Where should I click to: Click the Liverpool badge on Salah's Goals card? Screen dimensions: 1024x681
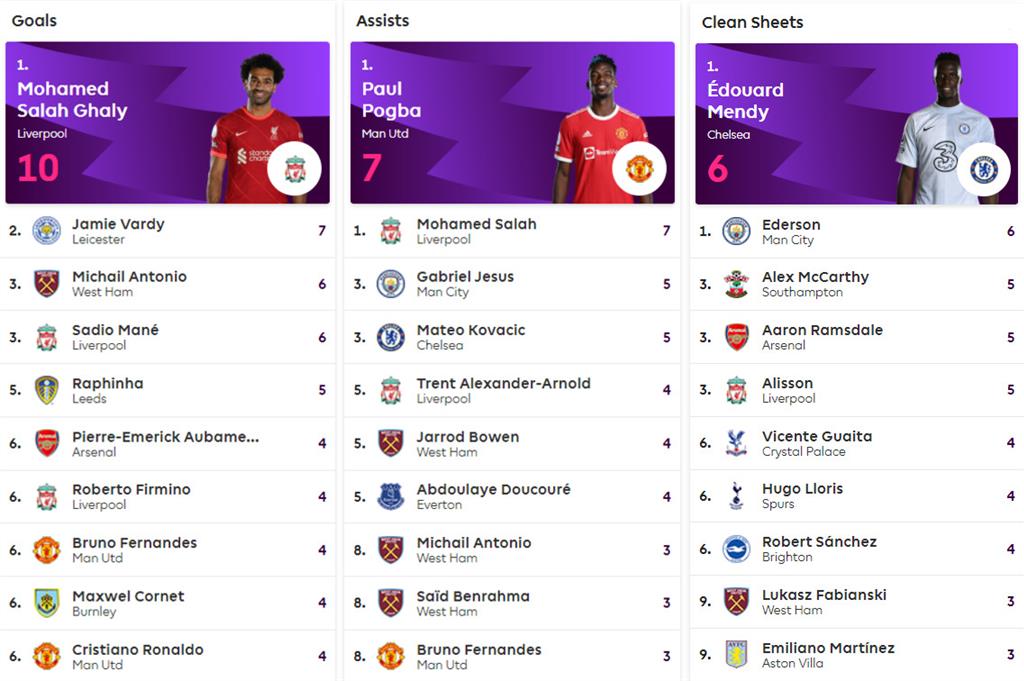(x=294, y=169)
